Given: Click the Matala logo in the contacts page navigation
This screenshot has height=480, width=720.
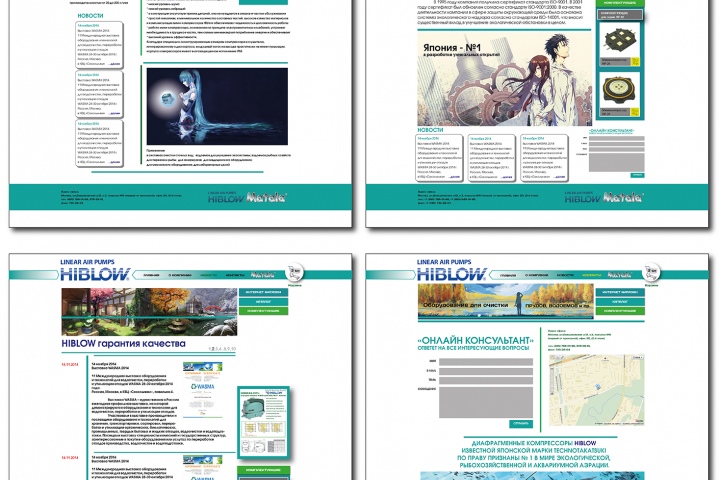Looking at the screenshot, I should (x=619, y=275).
